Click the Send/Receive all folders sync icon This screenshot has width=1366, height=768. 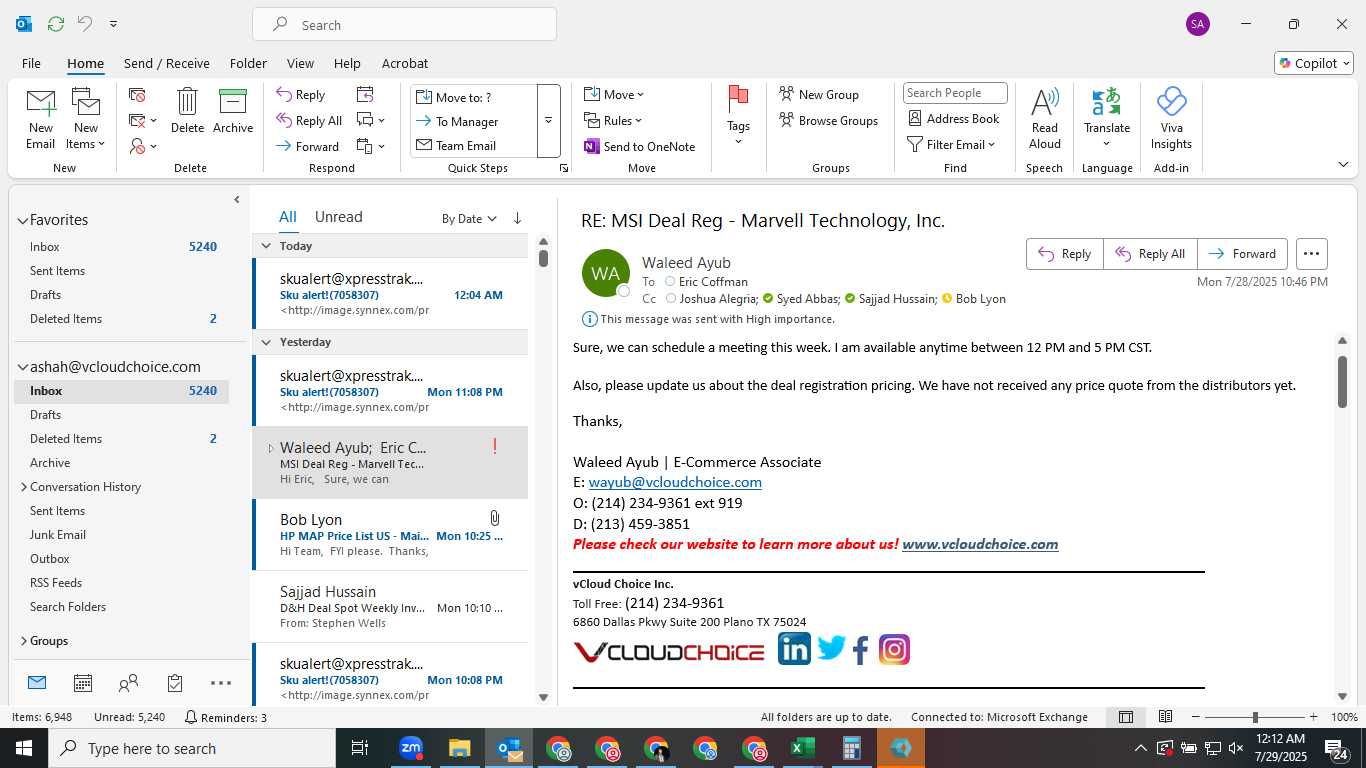coord(56,24)
